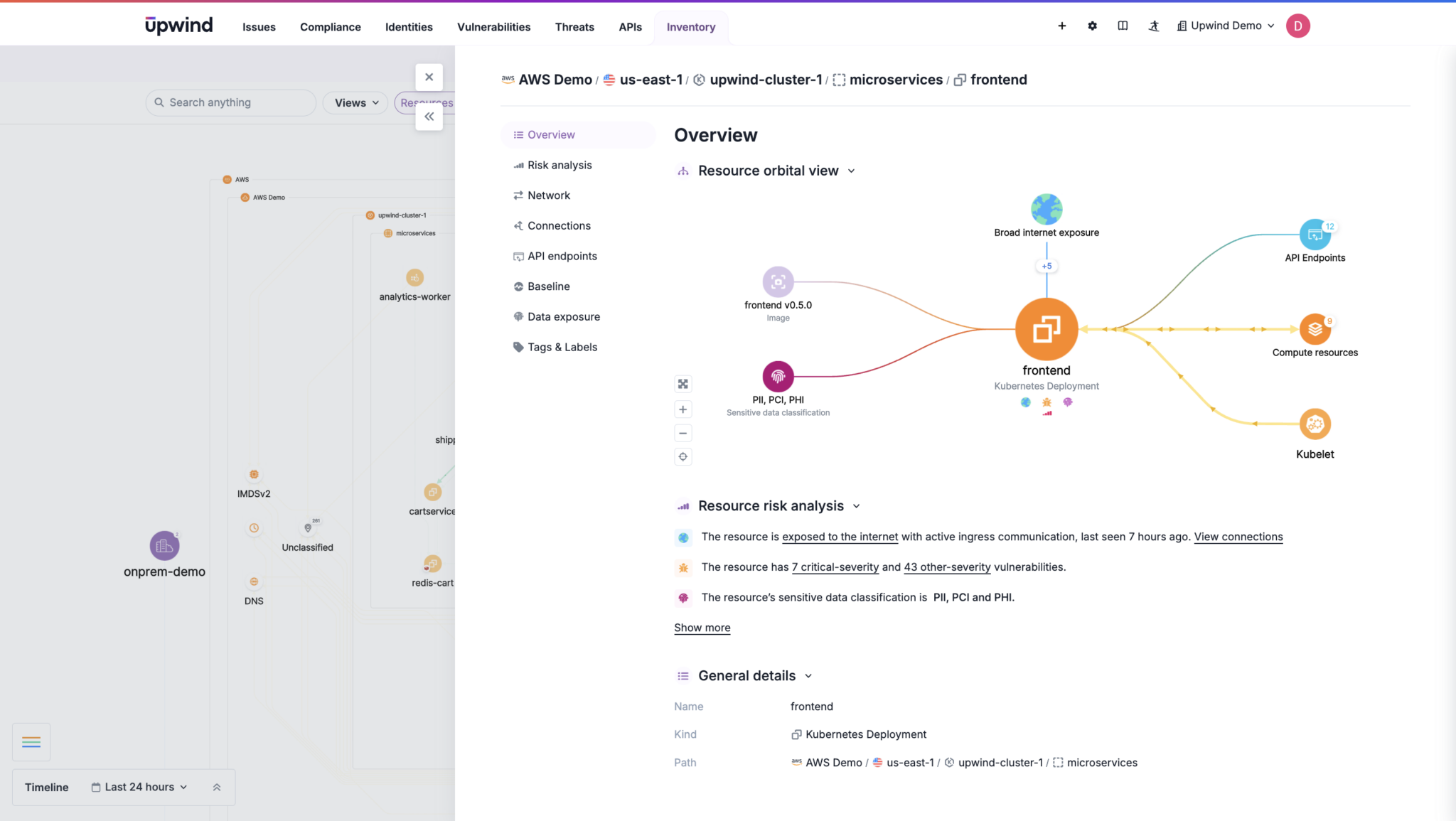Viewport: 1456px width, 821px height.
Task: Open the settings gear in the top bar
Action: tap(1092, 26)
